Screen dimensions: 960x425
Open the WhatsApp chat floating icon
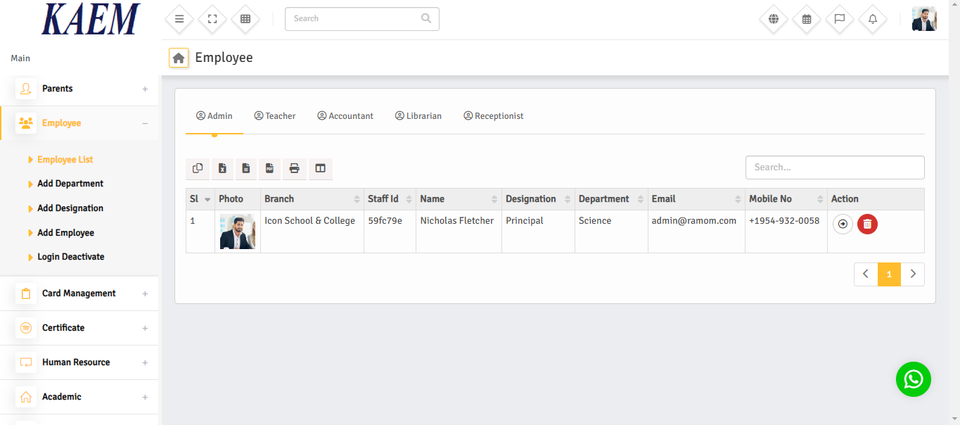click(x=912, y=379)
